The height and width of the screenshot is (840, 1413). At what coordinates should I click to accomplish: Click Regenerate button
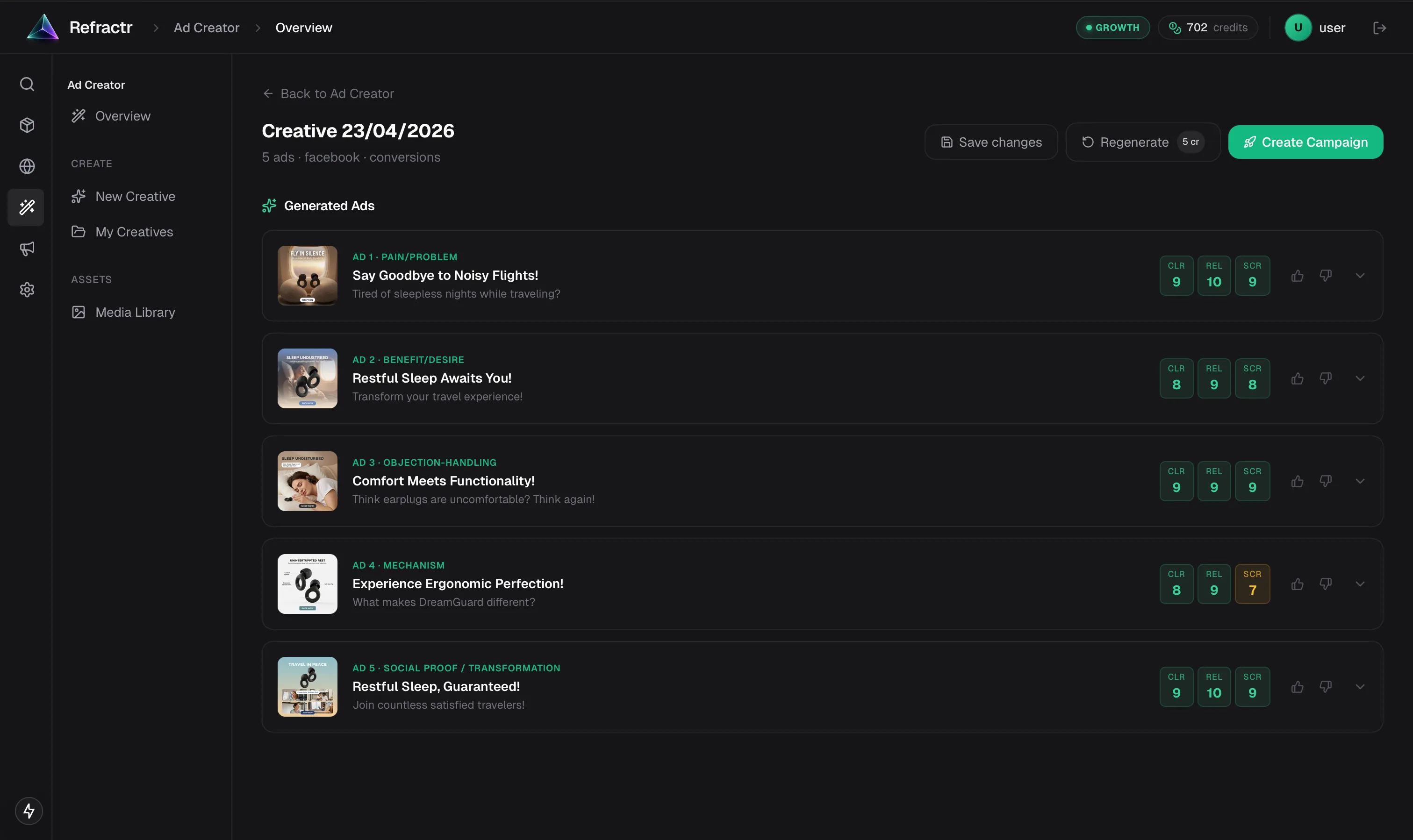coord(1143,142)
